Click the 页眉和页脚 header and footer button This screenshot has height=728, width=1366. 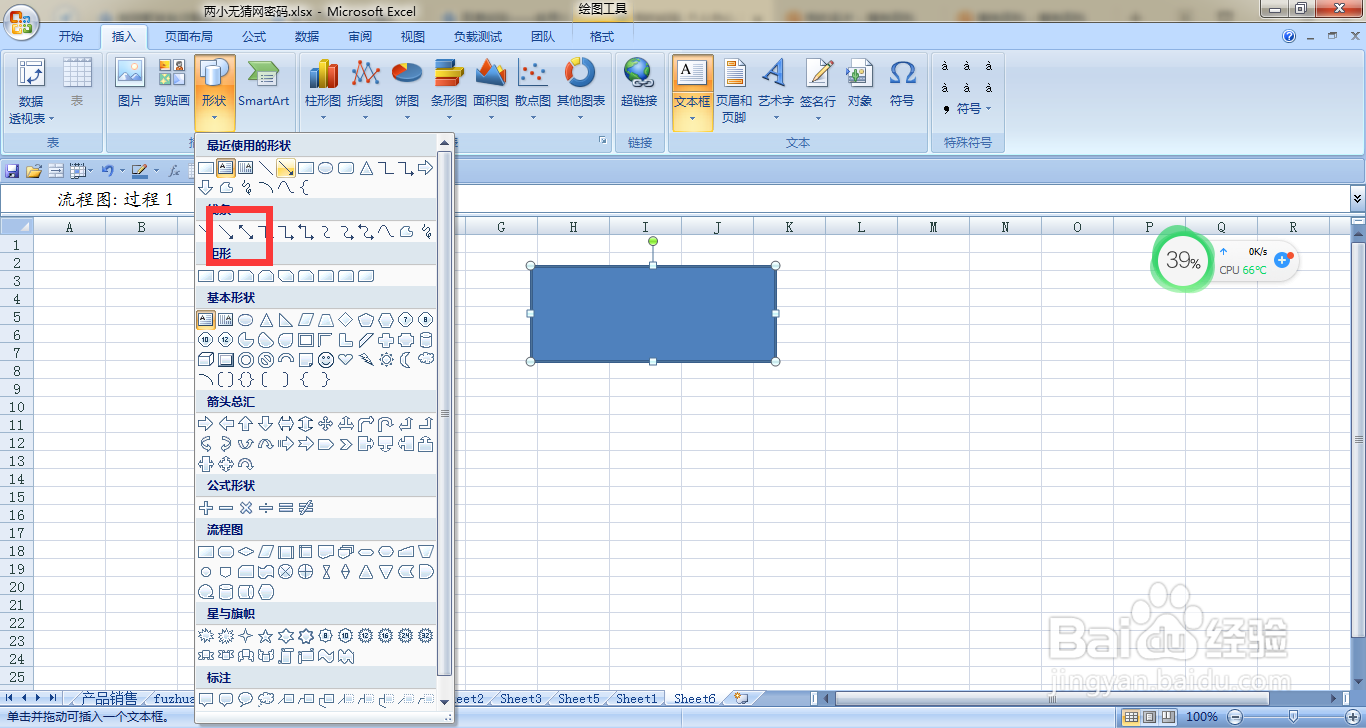[734, 90]
